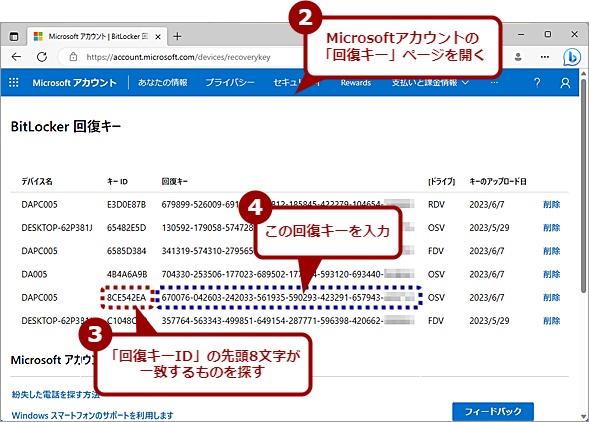Open Microsoft app launcher grid
Image resolution: width=589 pixels, height=422 pixels.
pyautogui.click(x=14, y=82)
